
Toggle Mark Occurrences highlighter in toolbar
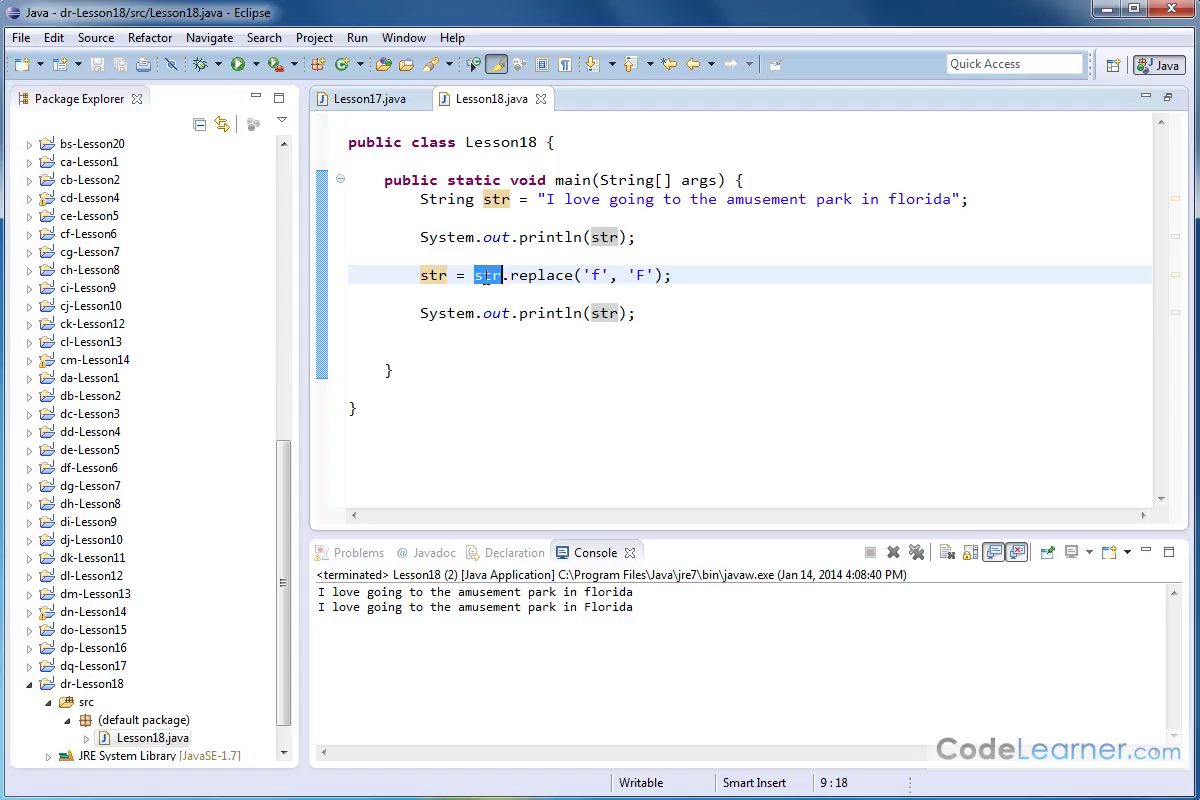point(496,64)
